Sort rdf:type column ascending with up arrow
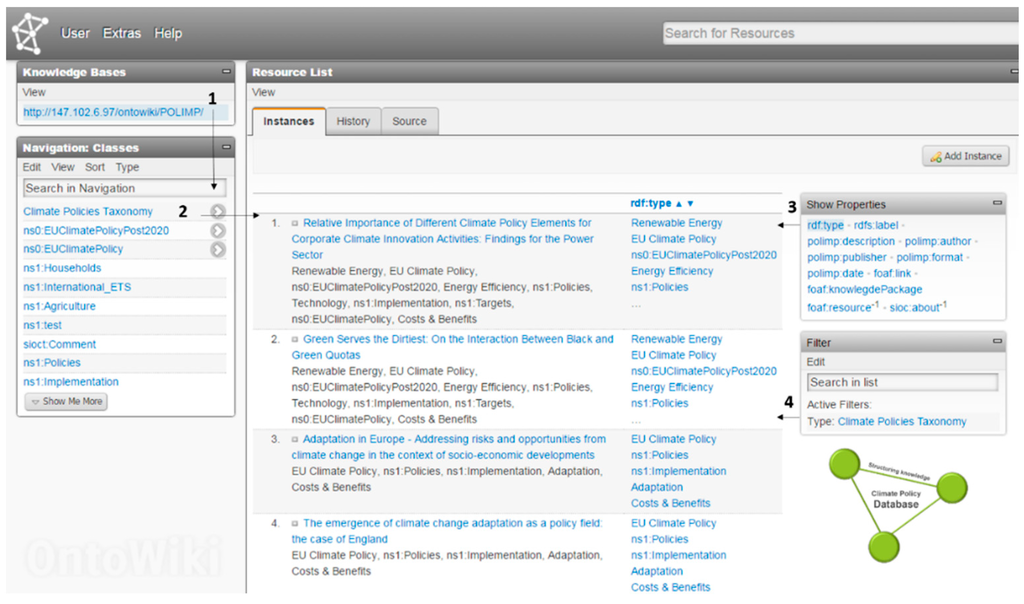1024x604 pixels. pos(679,203)
